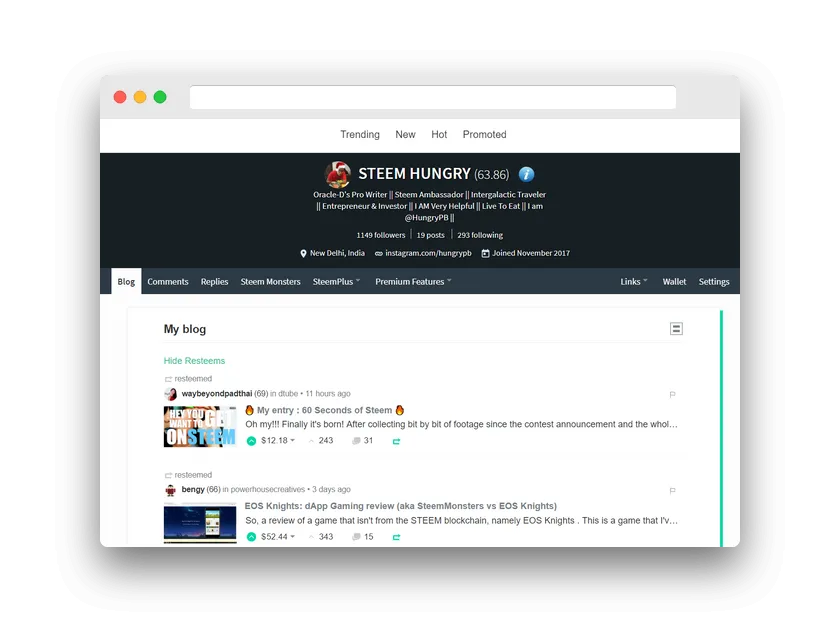Select Trending in the top navigation
The width and height of the screenshot is (840, 622).
360,134
